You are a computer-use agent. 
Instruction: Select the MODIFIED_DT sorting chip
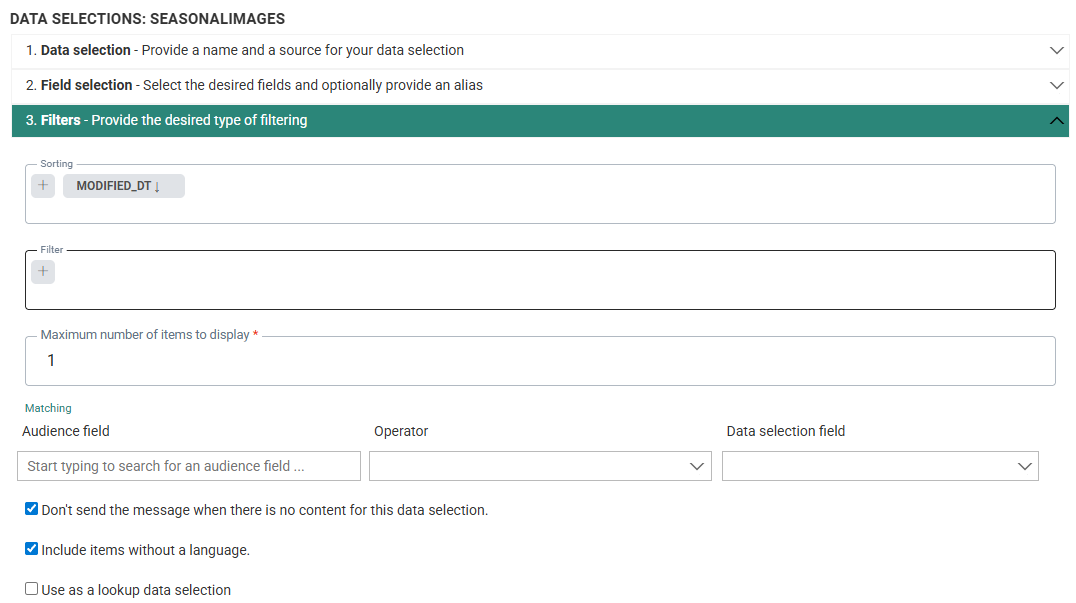[x=114, y=186]
